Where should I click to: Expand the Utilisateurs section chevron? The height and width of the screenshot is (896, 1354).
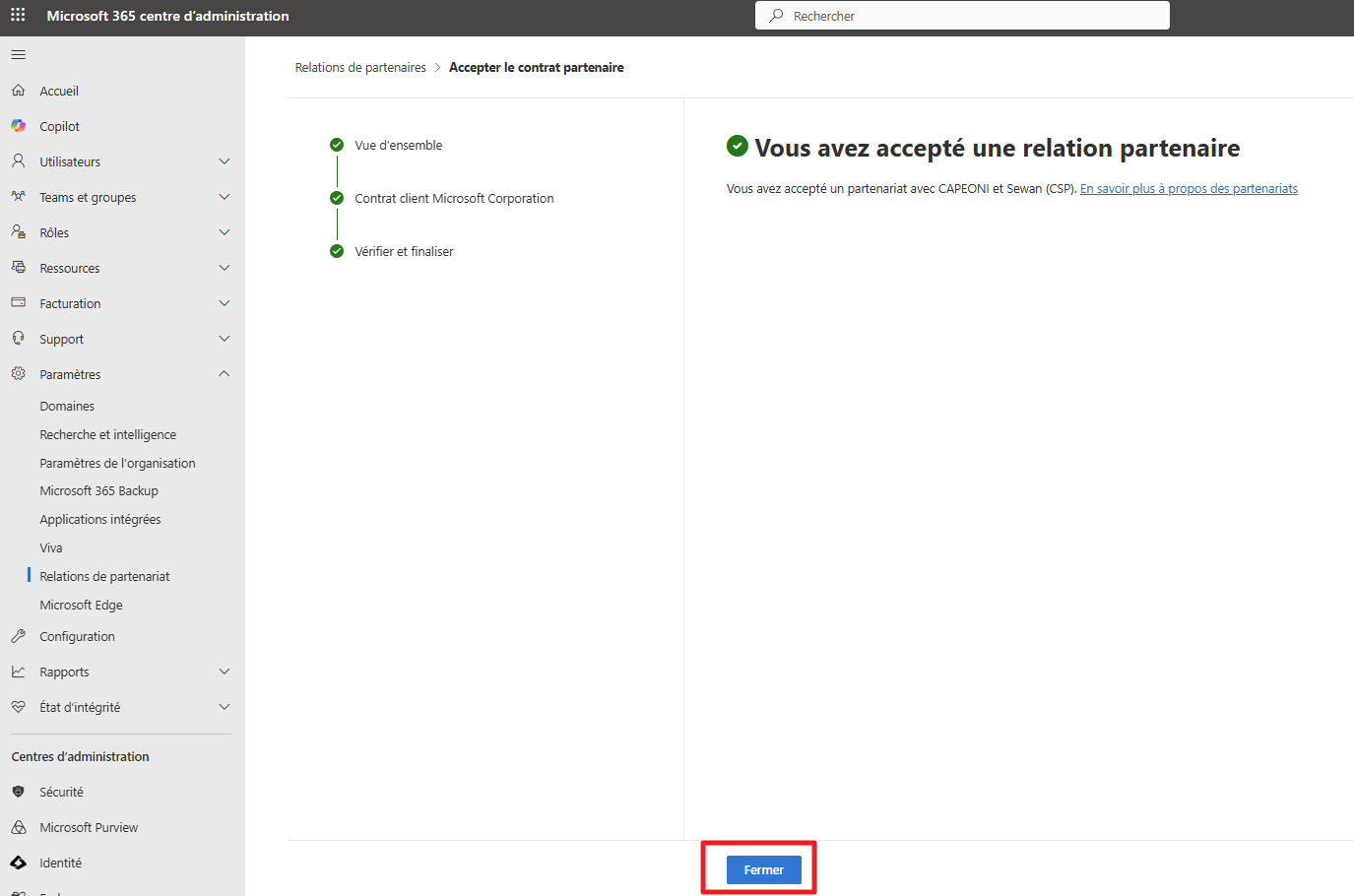pyautogui.click(x=225, y=161)
